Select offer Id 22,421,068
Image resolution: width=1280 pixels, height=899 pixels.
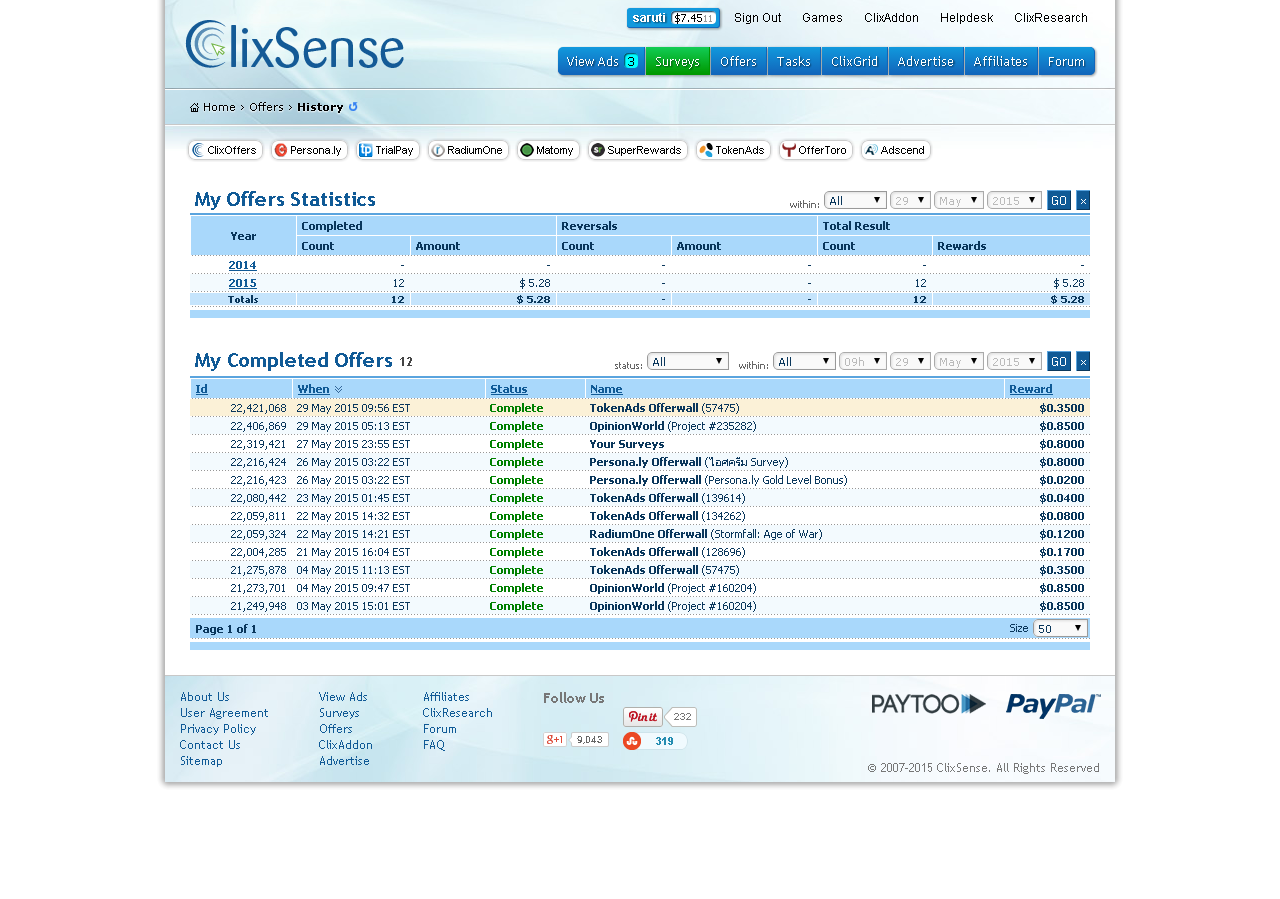[x=258, y=408]
